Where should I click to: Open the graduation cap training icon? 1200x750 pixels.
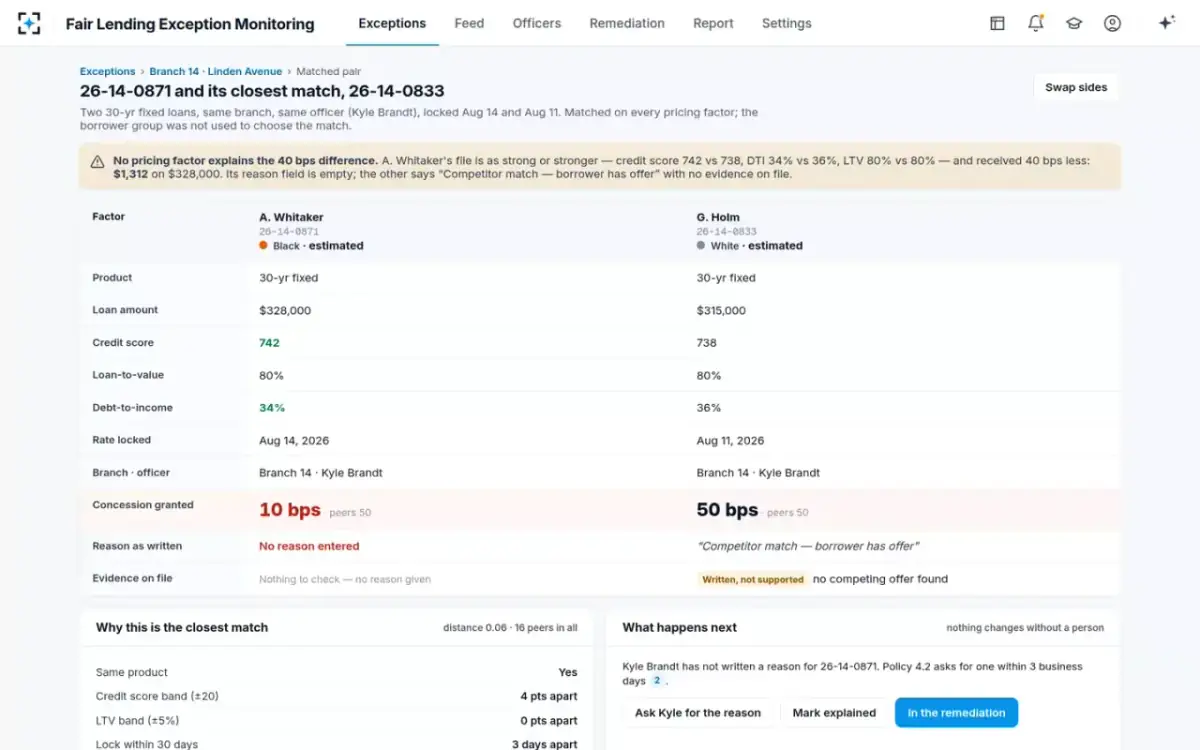(1074, 23)
